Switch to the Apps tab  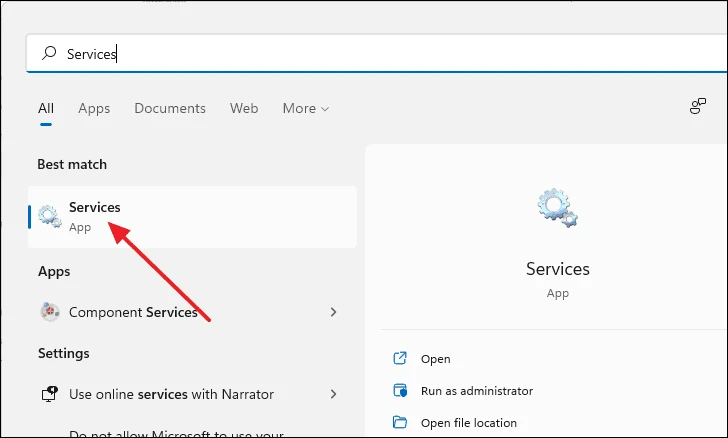pos(94,109)
